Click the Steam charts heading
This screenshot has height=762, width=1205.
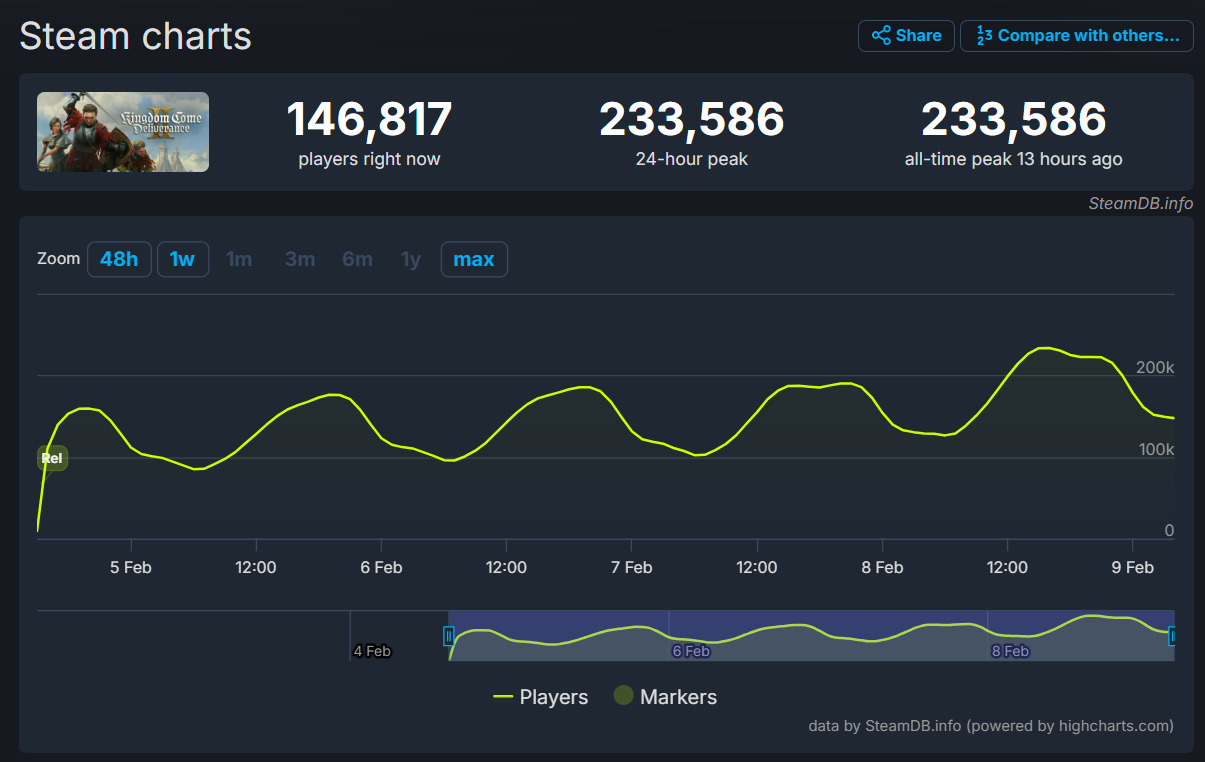pos(136,36)
